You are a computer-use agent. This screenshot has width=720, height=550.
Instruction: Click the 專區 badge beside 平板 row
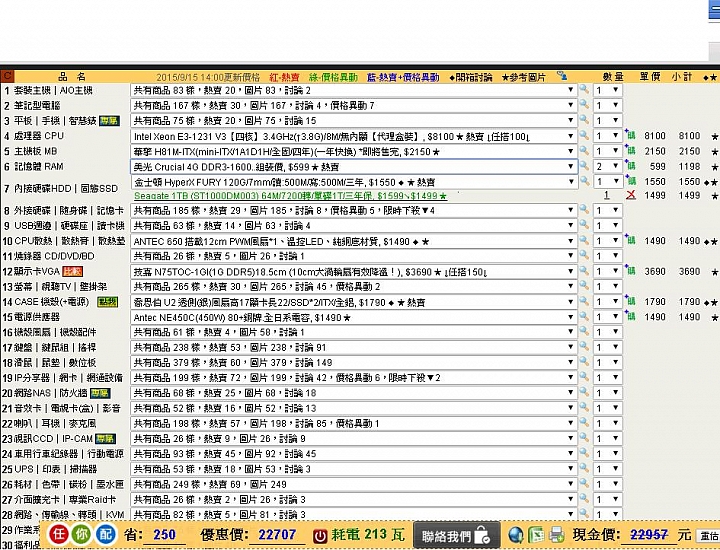pyautogui.click(x=109, y=121)
